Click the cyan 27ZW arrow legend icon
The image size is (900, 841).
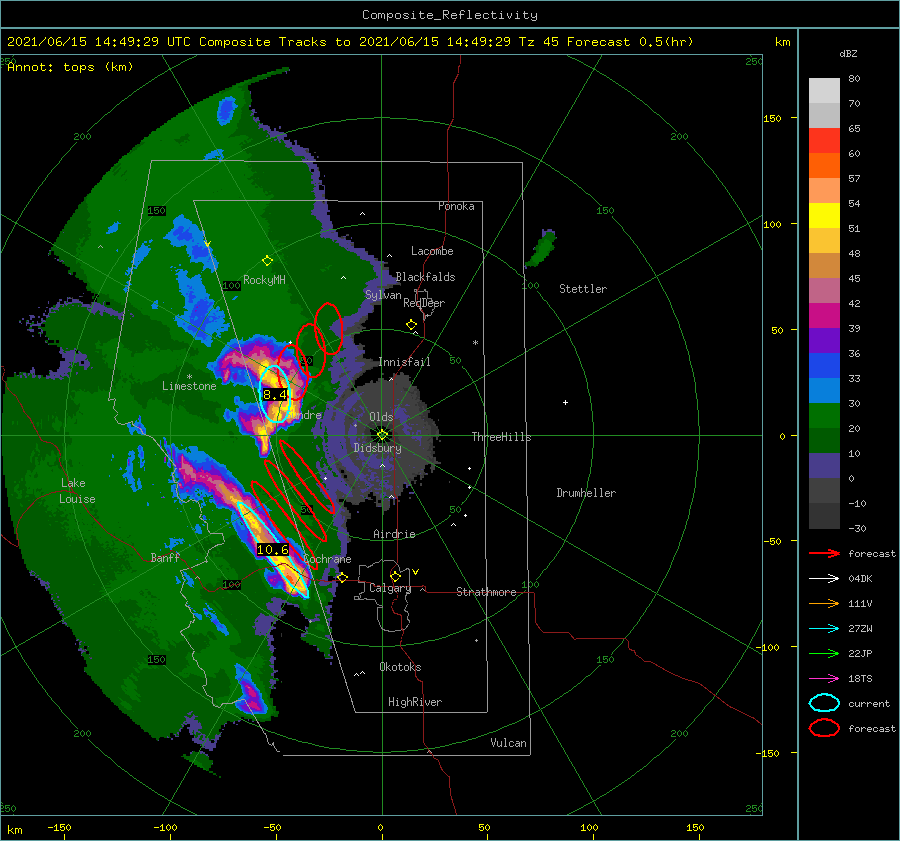coord(824,629)
